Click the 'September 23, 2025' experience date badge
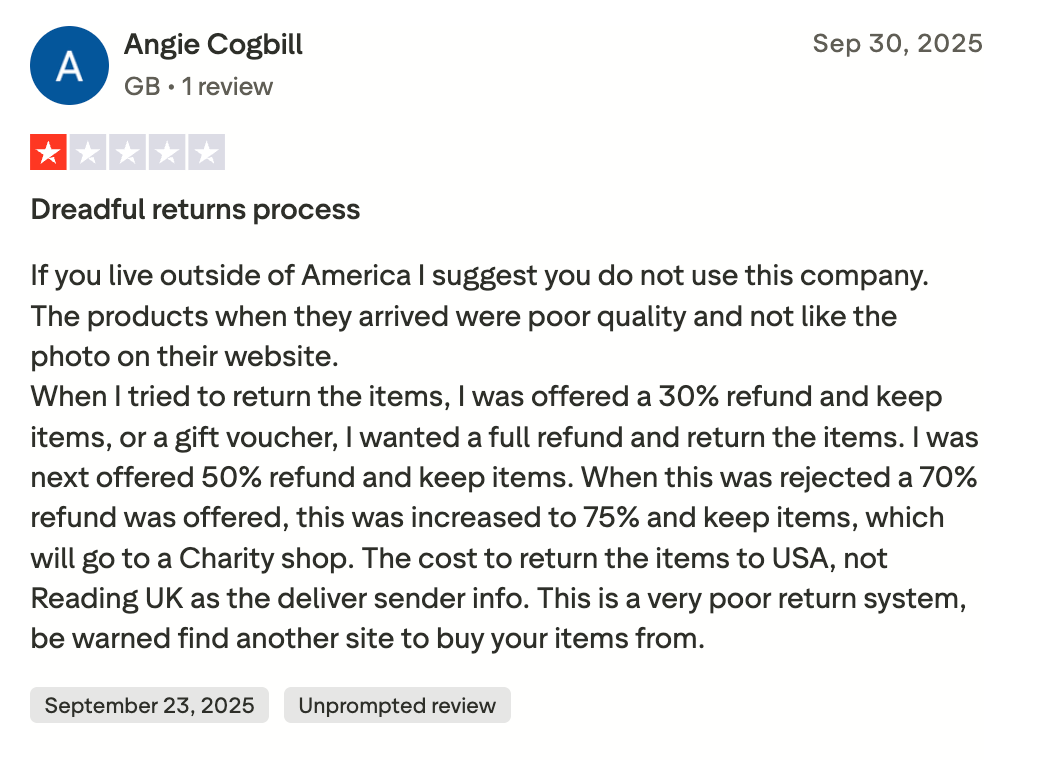This screenshot has height=760, width=1050. click(149, 705)
